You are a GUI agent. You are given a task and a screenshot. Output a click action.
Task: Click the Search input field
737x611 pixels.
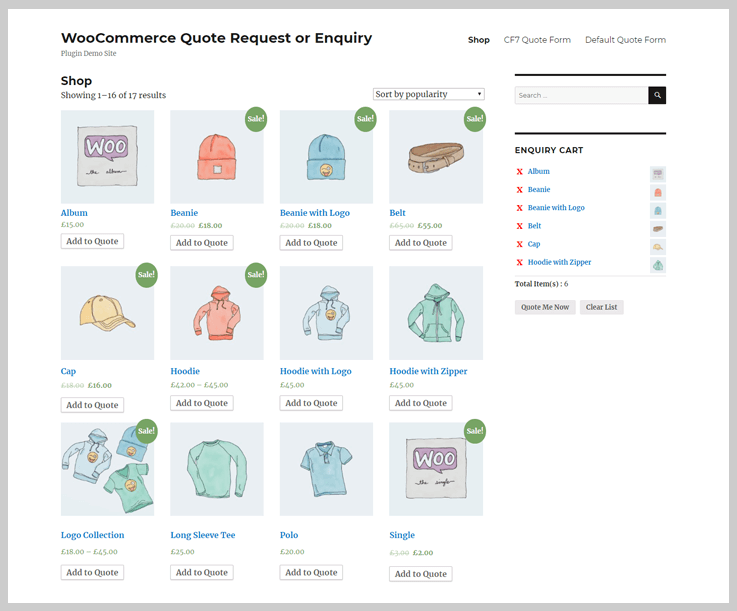(x=581, y=95)
